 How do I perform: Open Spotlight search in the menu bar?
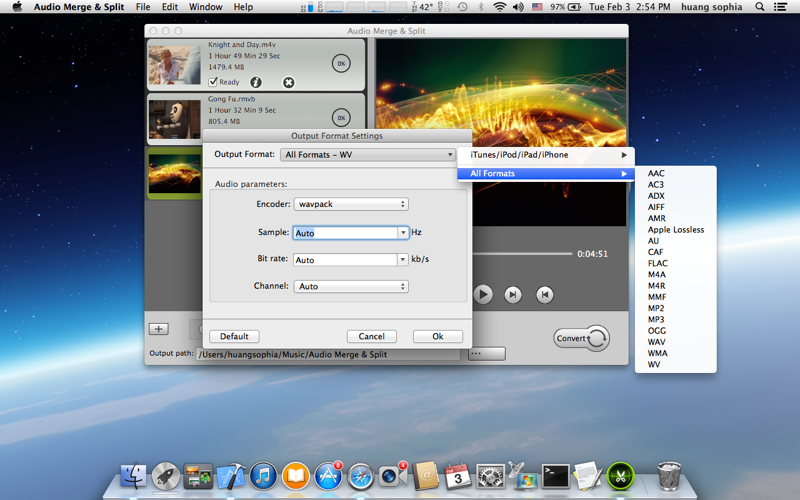pos(760,7)
